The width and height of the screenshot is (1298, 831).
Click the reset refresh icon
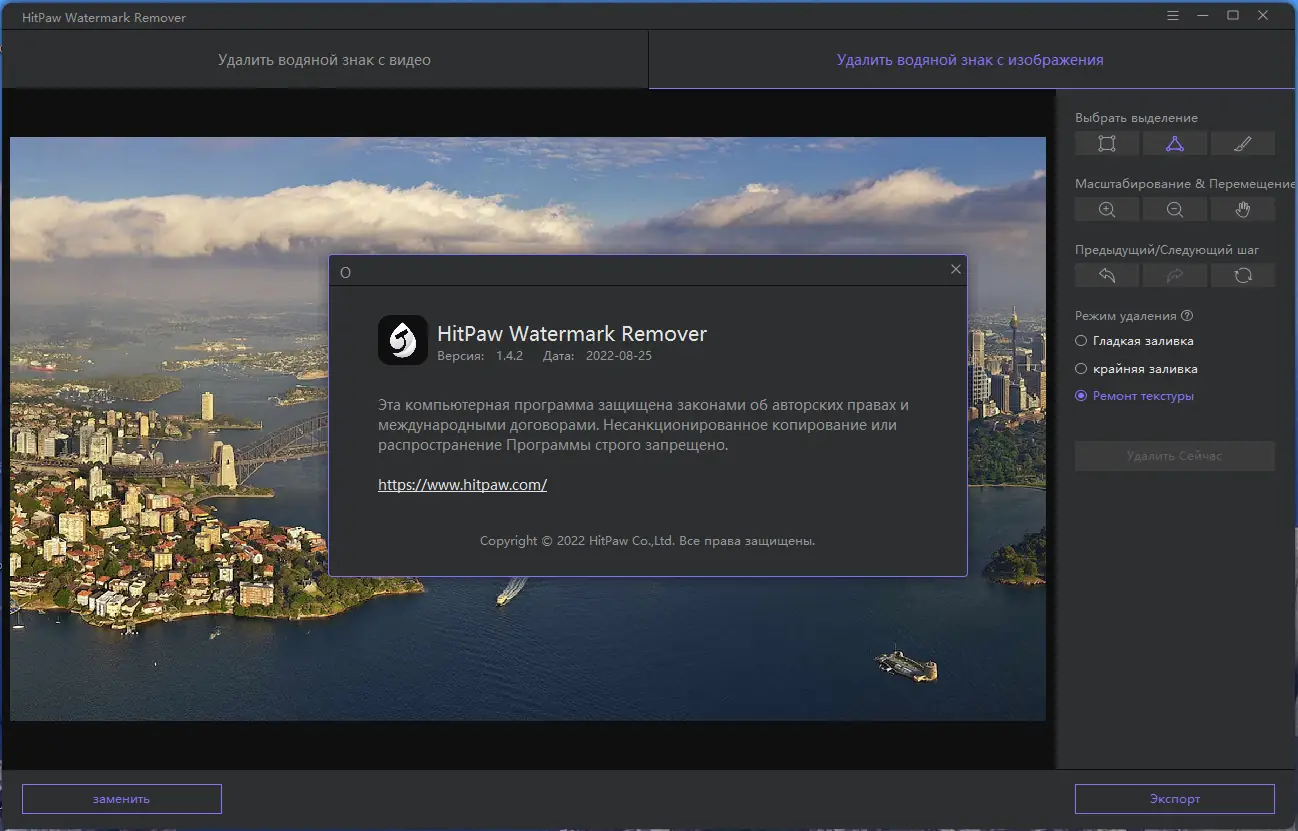pyautogui.click(x=1243, y=275)
